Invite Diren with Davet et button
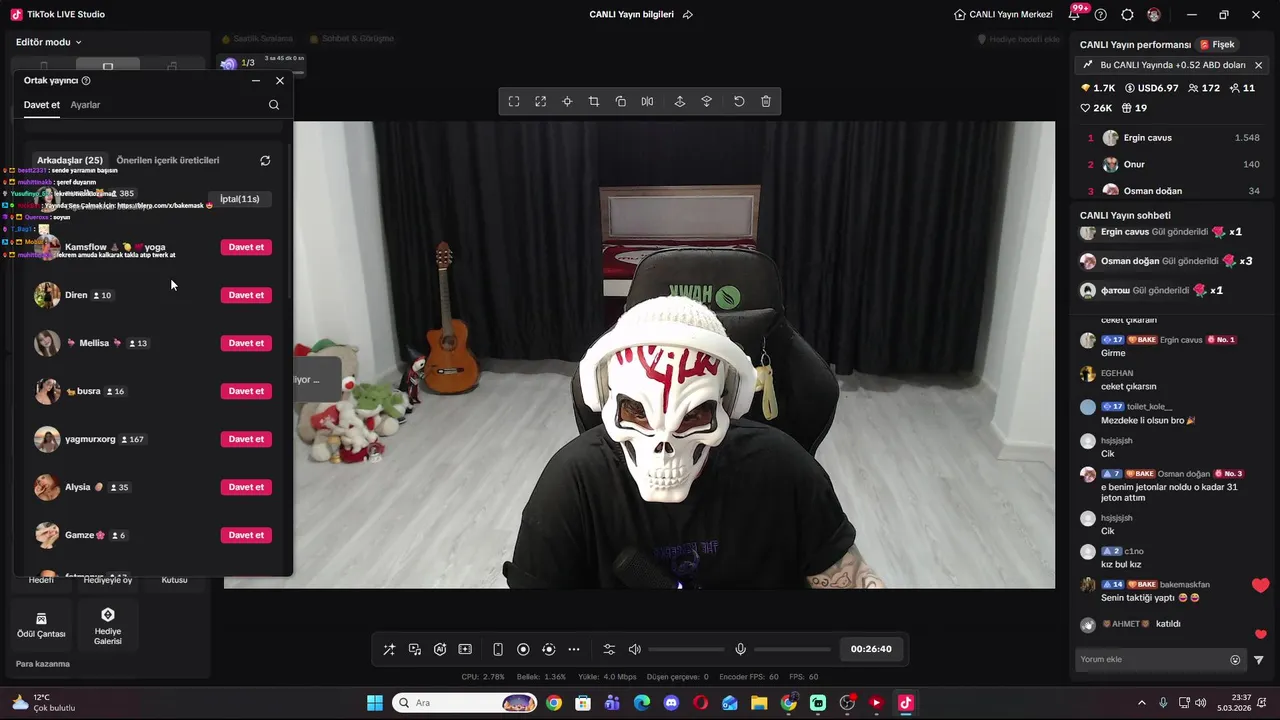Image resolution: width=1280 pixels, height=720 pixels. (x=246, y=295)
